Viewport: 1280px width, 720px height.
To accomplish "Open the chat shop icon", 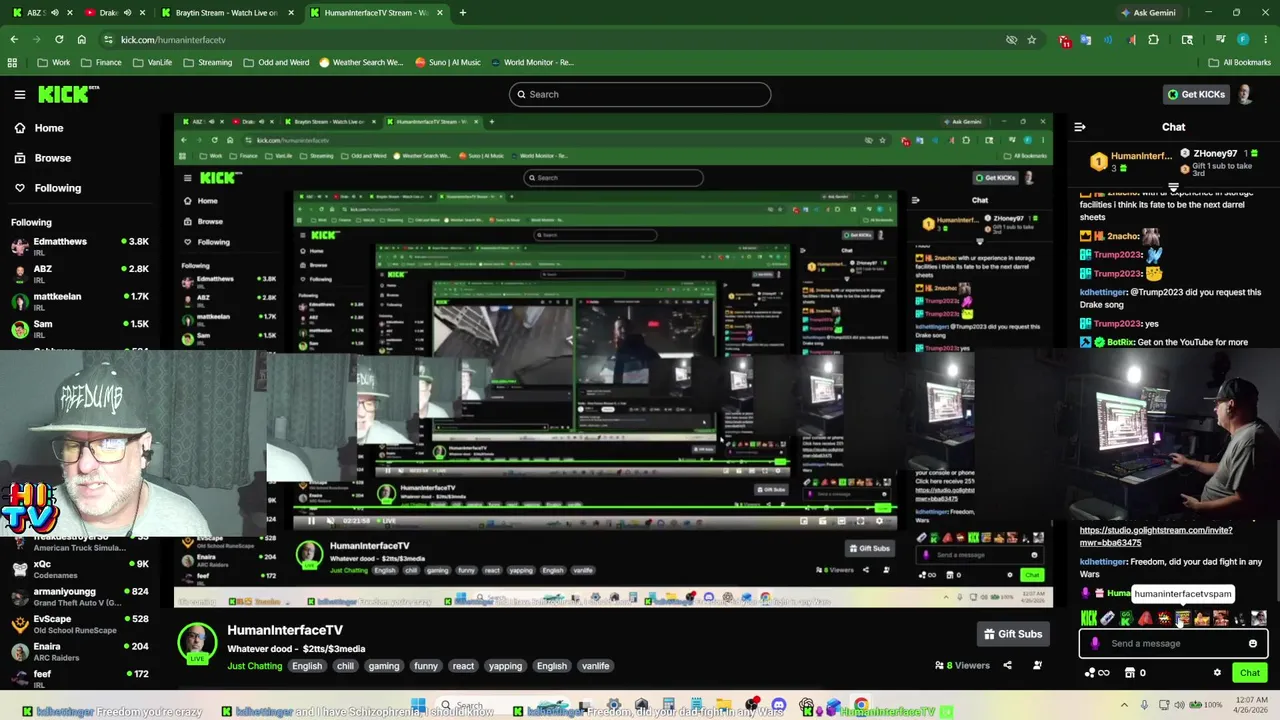I will [x=1130, y=673].
